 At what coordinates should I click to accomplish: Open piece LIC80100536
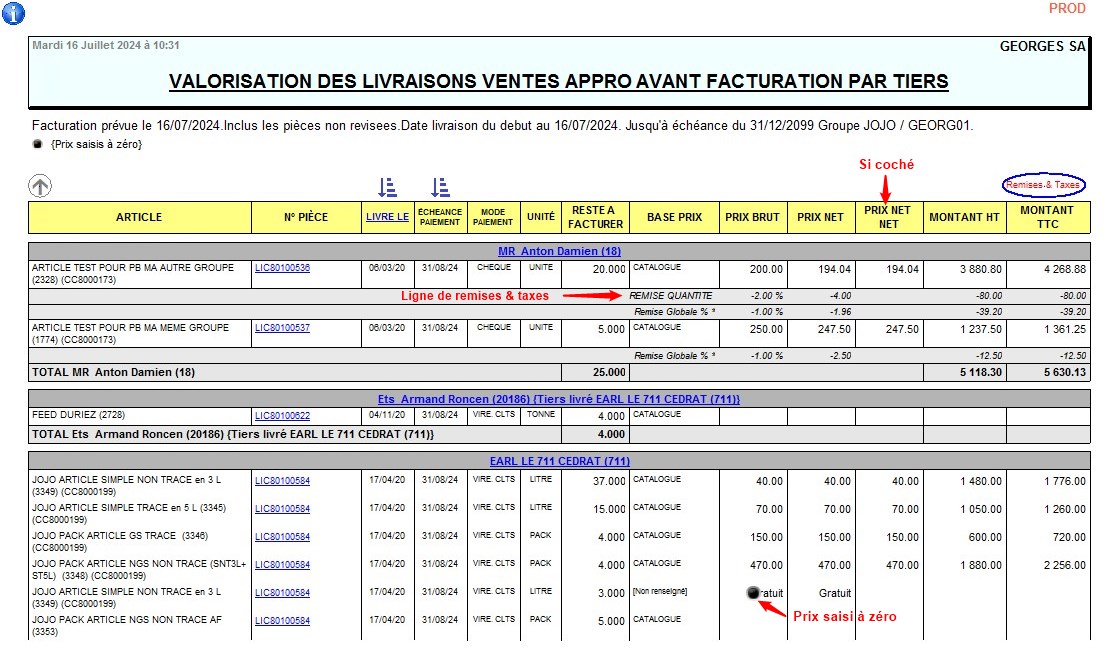pos(282,269)
